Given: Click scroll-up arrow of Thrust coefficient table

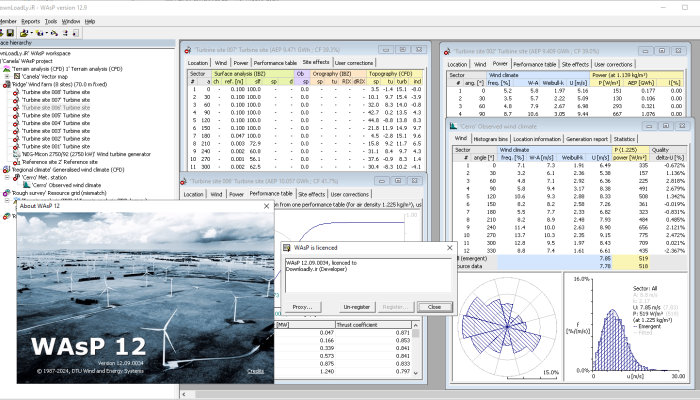Looking at the screenshot, I should (x=416, y=325).
